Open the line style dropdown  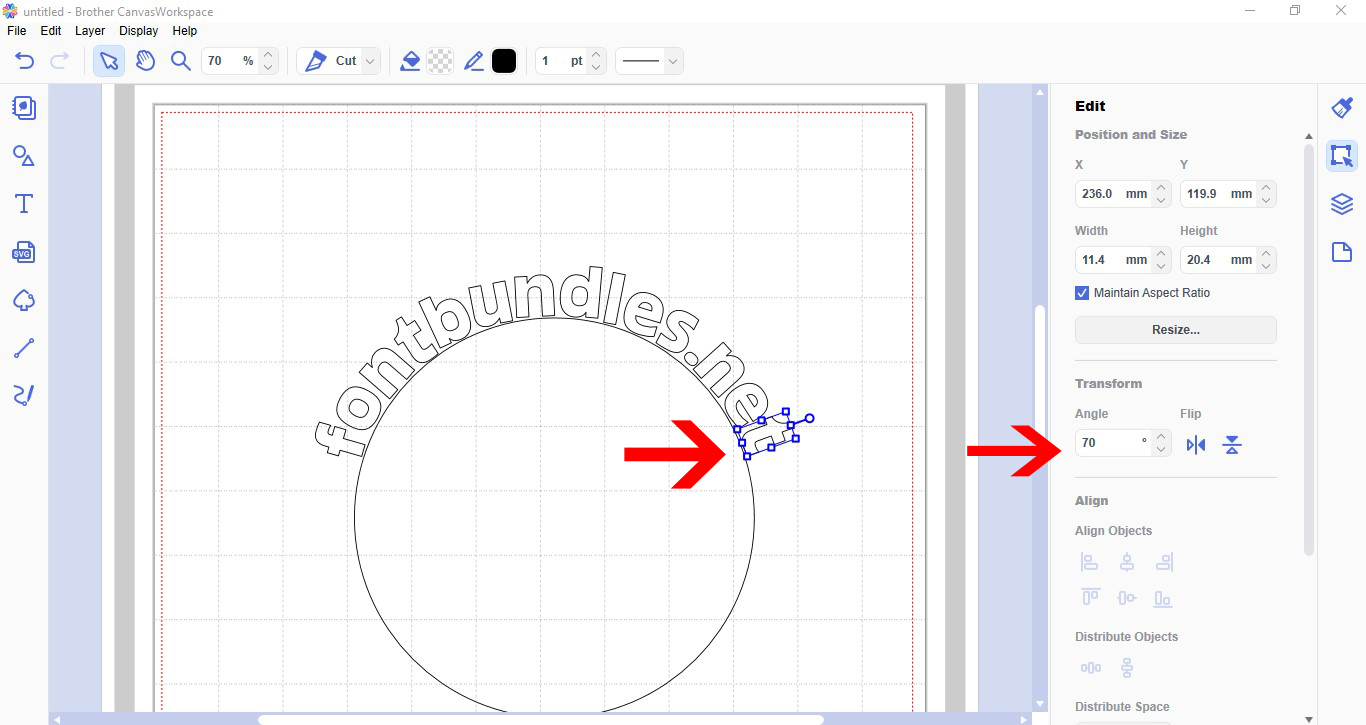tap(673, 61)
